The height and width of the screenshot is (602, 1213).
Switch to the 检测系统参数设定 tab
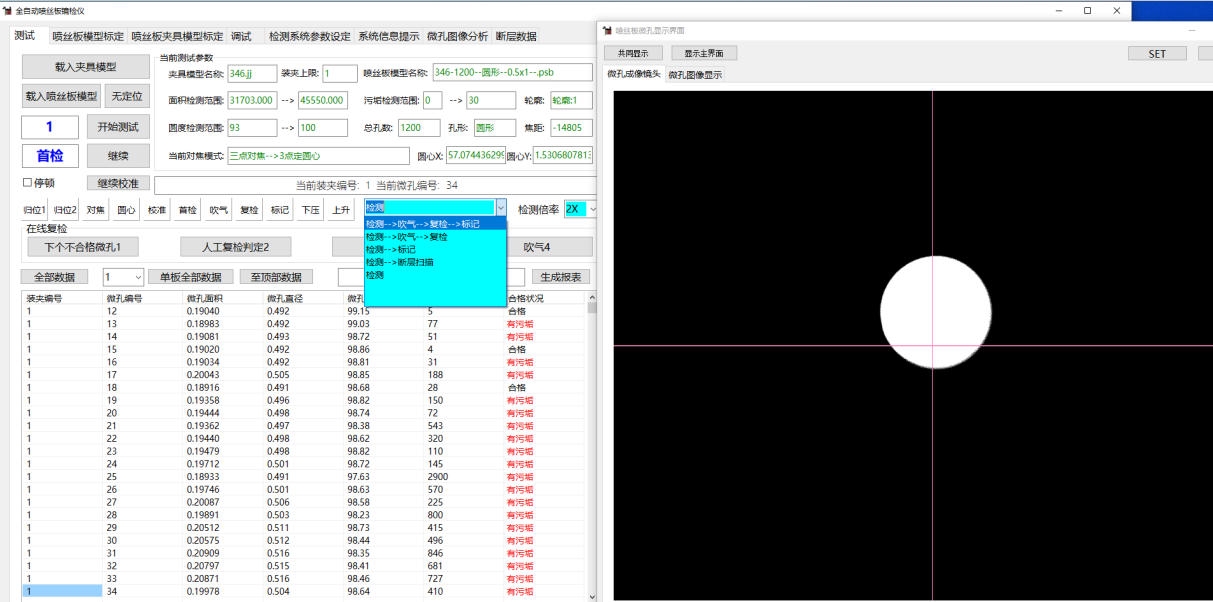(x=309, y=37)
